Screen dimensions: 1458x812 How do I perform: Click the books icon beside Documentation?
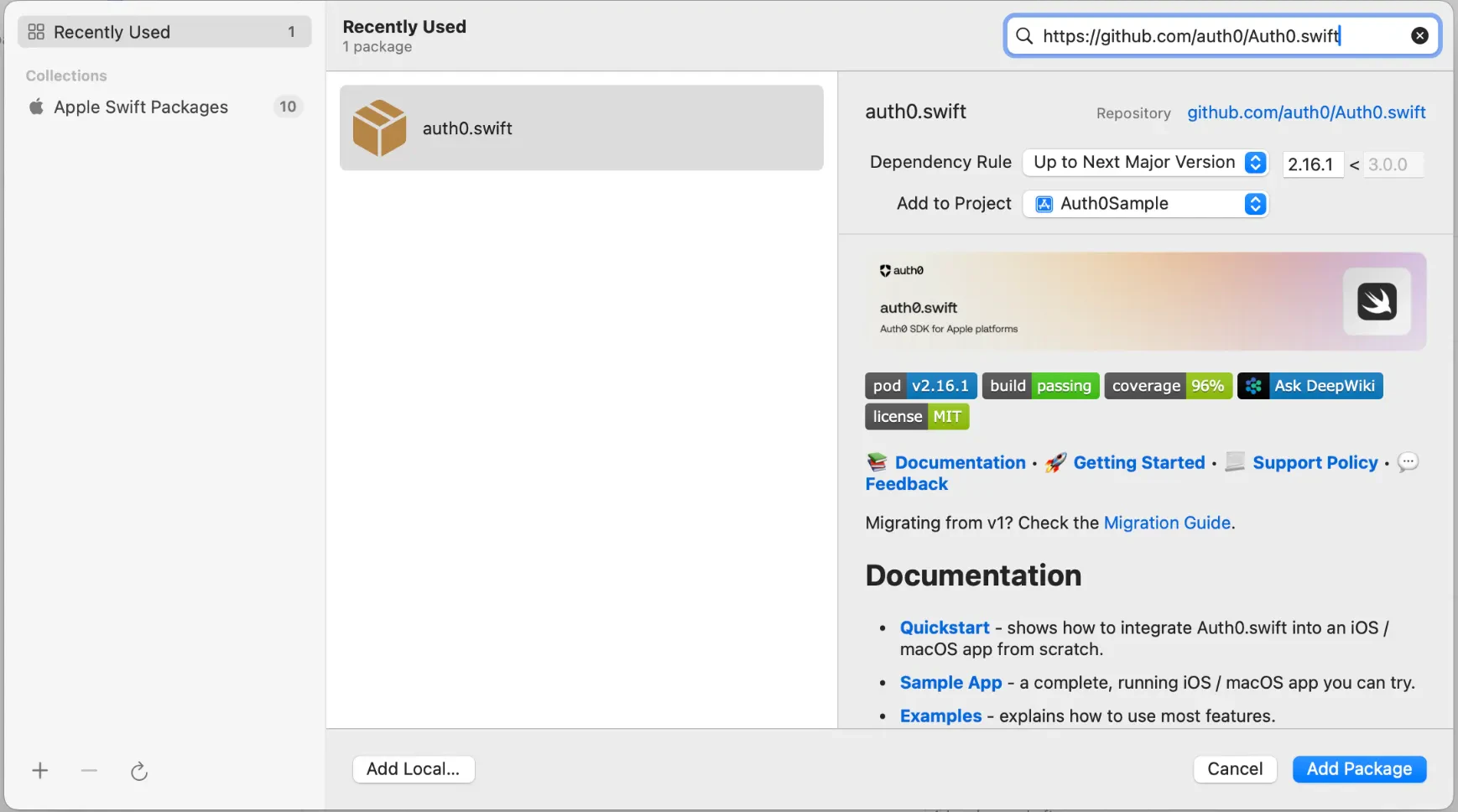tap(877, 462)
